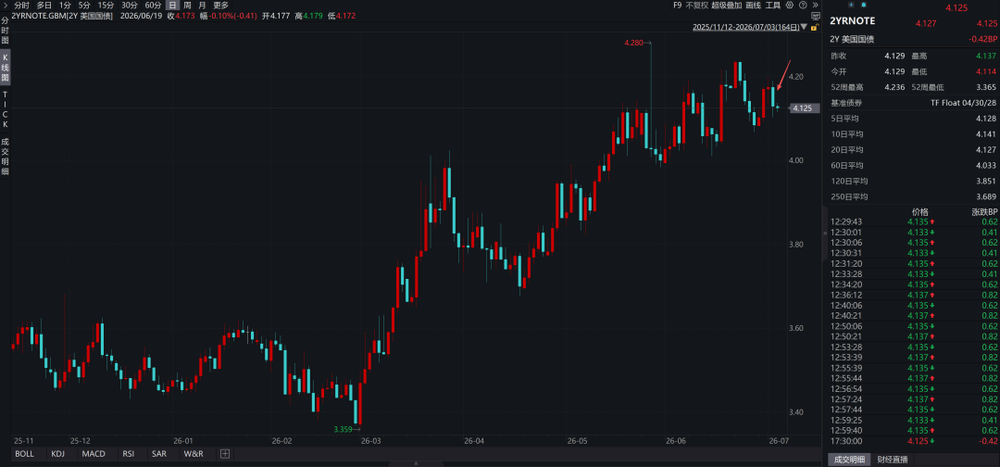Toggle the yellow unlock date range icon
Screen dimensions: 1000x467
click(x=814, y=27)
